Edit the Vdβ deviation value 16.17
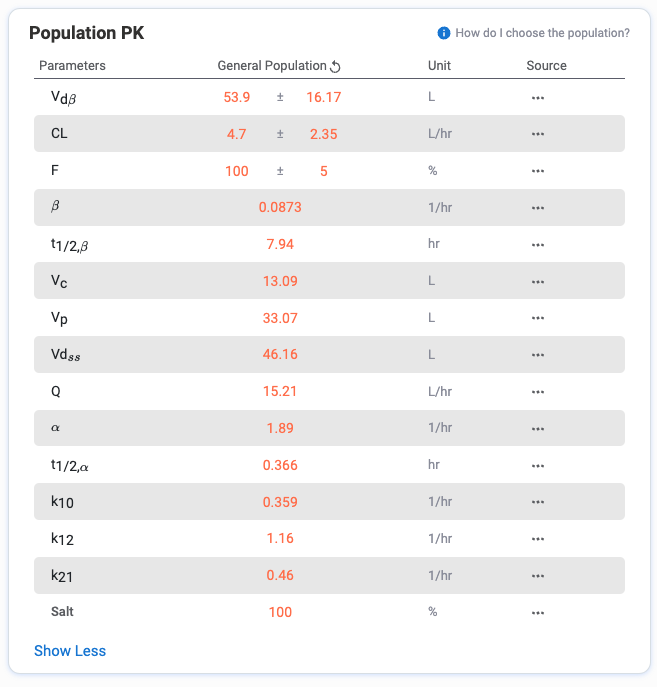This screenshot has width=657, height=687. [x=324, y=97]
